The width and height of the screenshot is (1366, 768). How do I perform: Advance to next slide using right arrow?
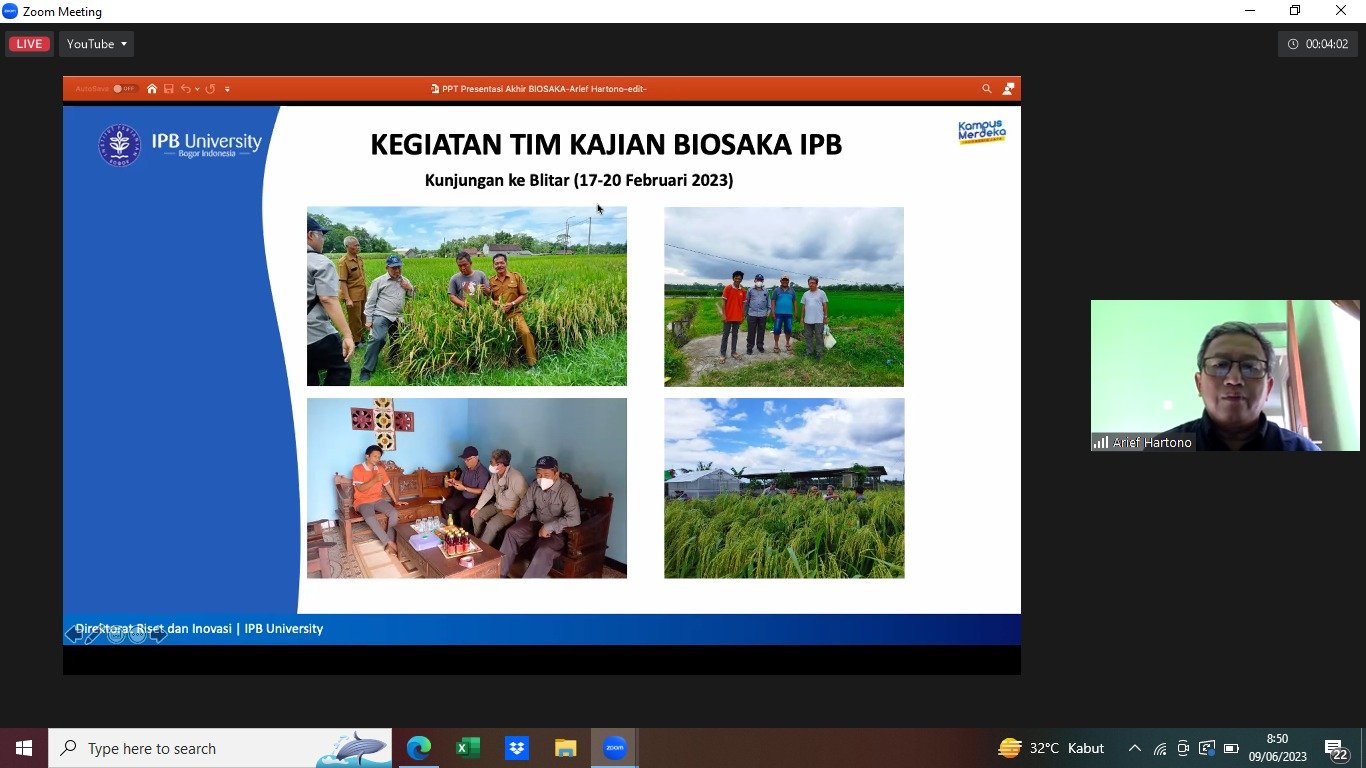click(x=159, y=634)
